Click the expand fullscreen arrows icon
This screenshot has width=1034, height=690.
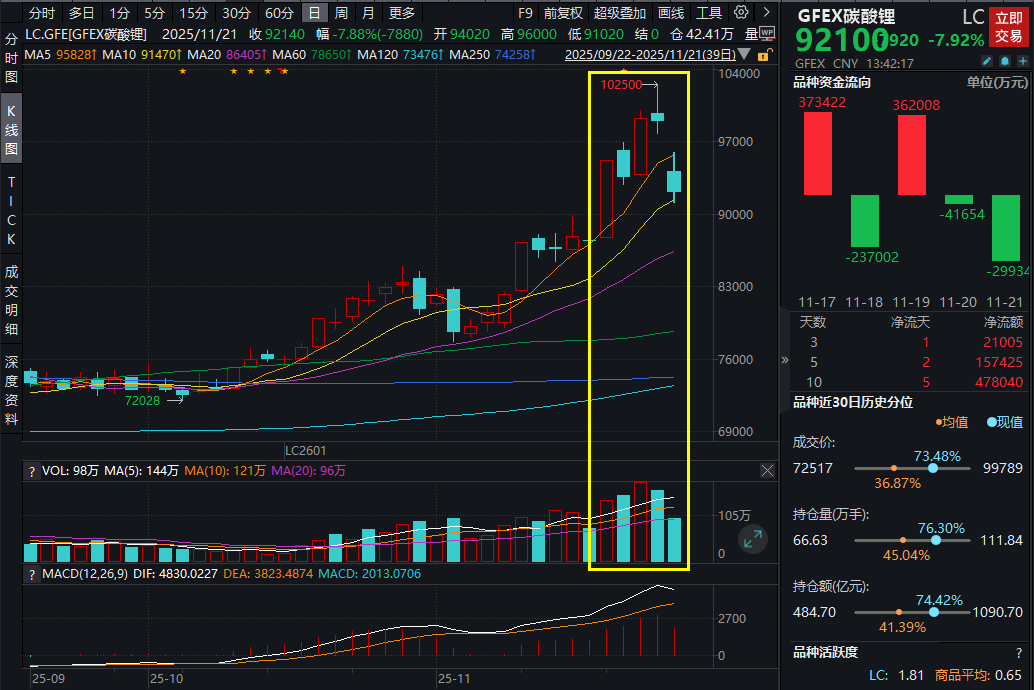pos(752,539)
